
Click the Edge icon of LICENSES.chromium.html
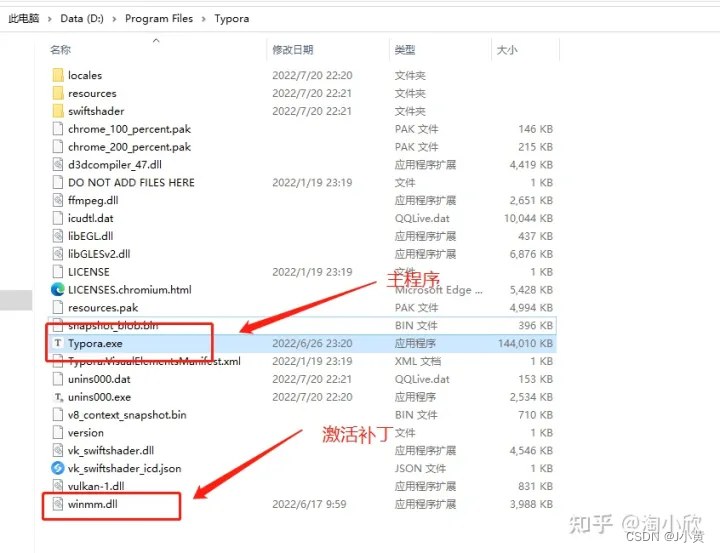(x=58, y=290)
